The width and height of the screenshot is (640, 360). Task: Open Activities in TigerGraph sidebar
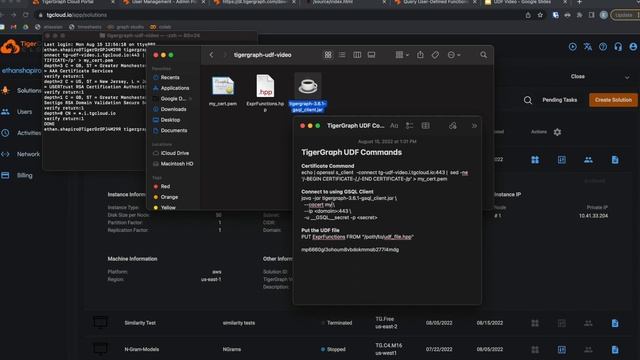tap(21, 133)
